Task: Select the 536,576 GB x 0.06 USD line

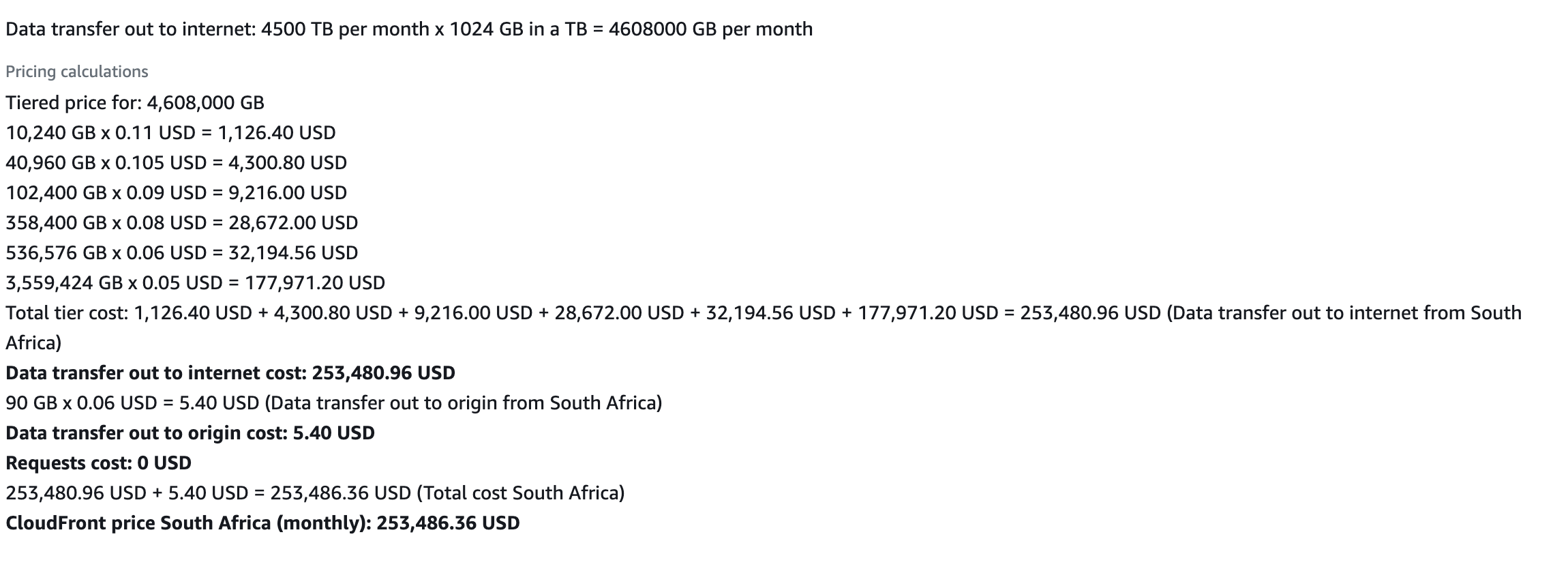Action: coord(181,253)
